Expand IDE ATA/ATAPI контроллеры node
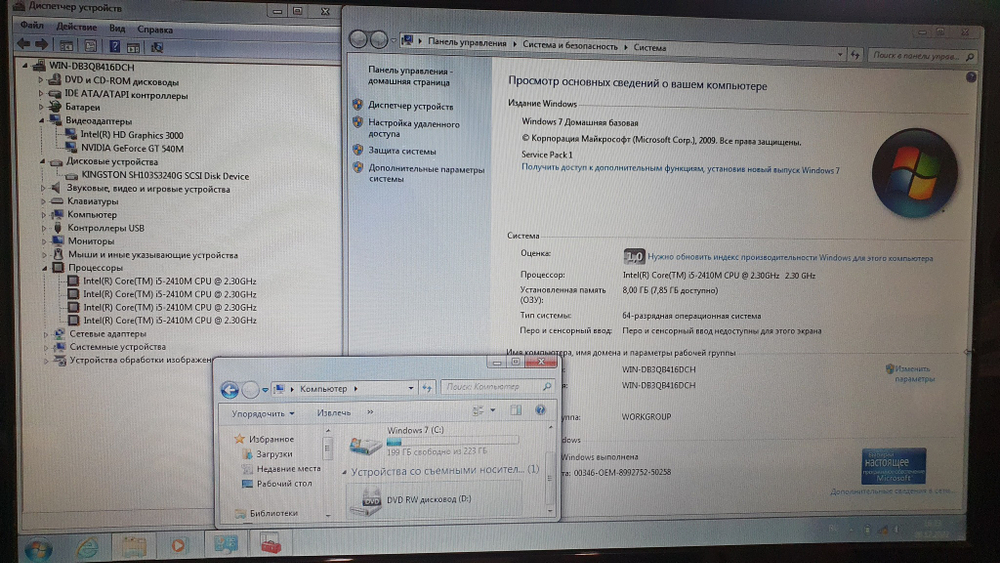Screen dimensions: 1000x563 tap(41, 94)
